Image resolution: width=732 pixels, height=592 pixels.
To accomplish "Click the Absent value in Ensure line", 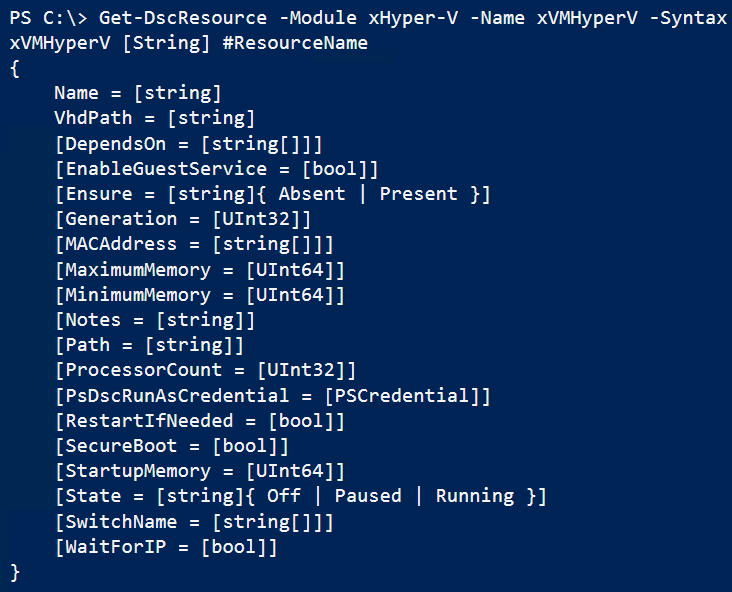I will pos(311,194).
